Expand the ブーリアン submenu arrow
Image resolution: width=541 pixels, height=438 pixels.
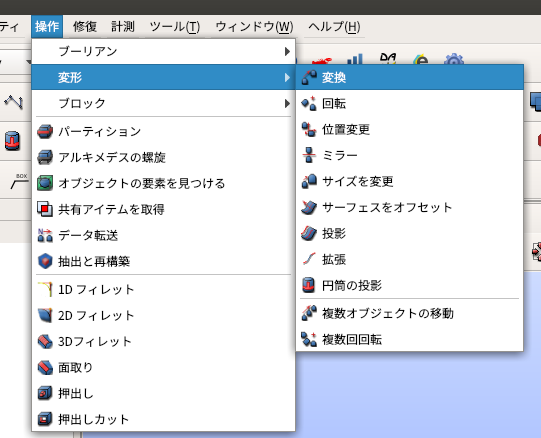pos(287,52)
